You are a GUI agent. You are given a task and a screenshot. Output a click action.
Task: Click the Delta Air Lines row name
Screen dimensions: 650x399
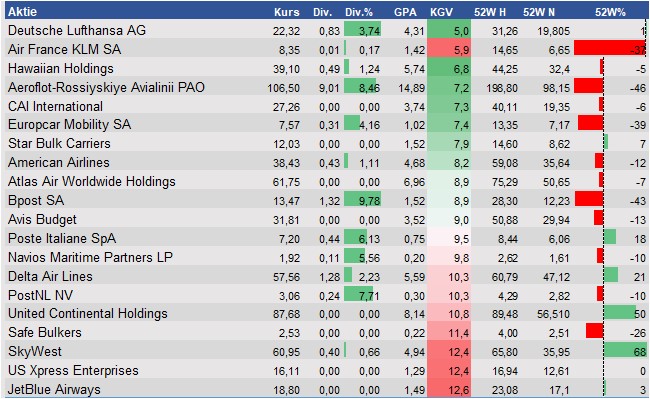click(x=50, y=276)
